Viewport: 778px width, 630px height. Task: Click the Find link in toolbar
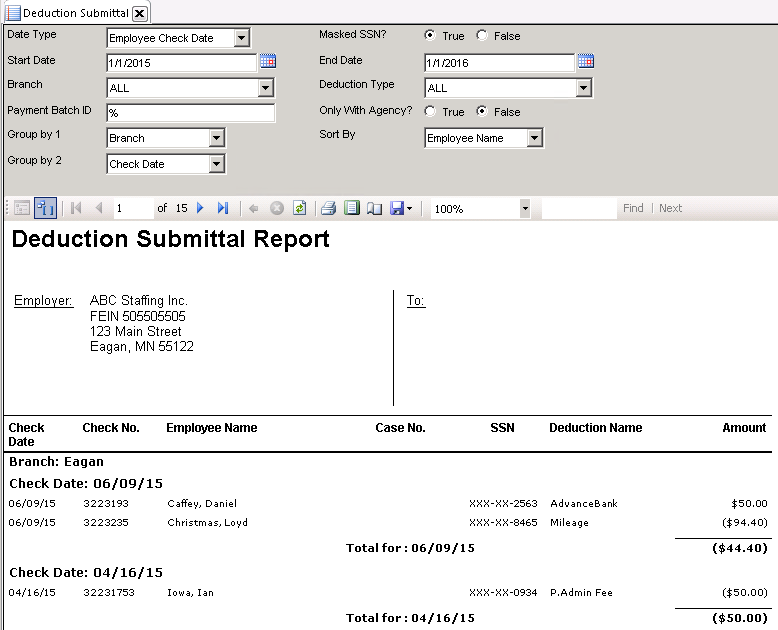tap(633, 208)
